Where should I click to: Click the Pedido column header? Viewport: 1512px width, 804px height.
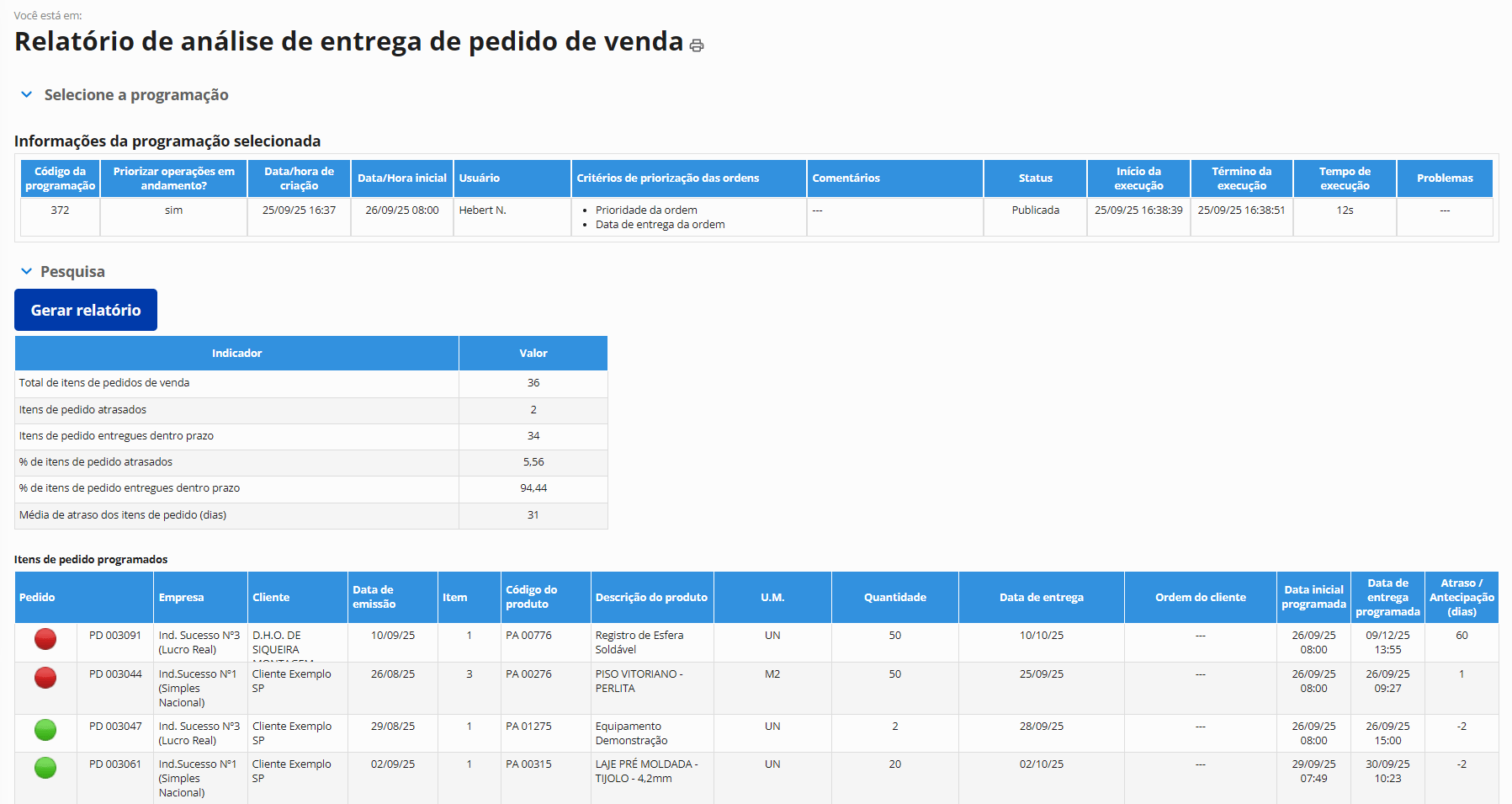tap(37, 598)
